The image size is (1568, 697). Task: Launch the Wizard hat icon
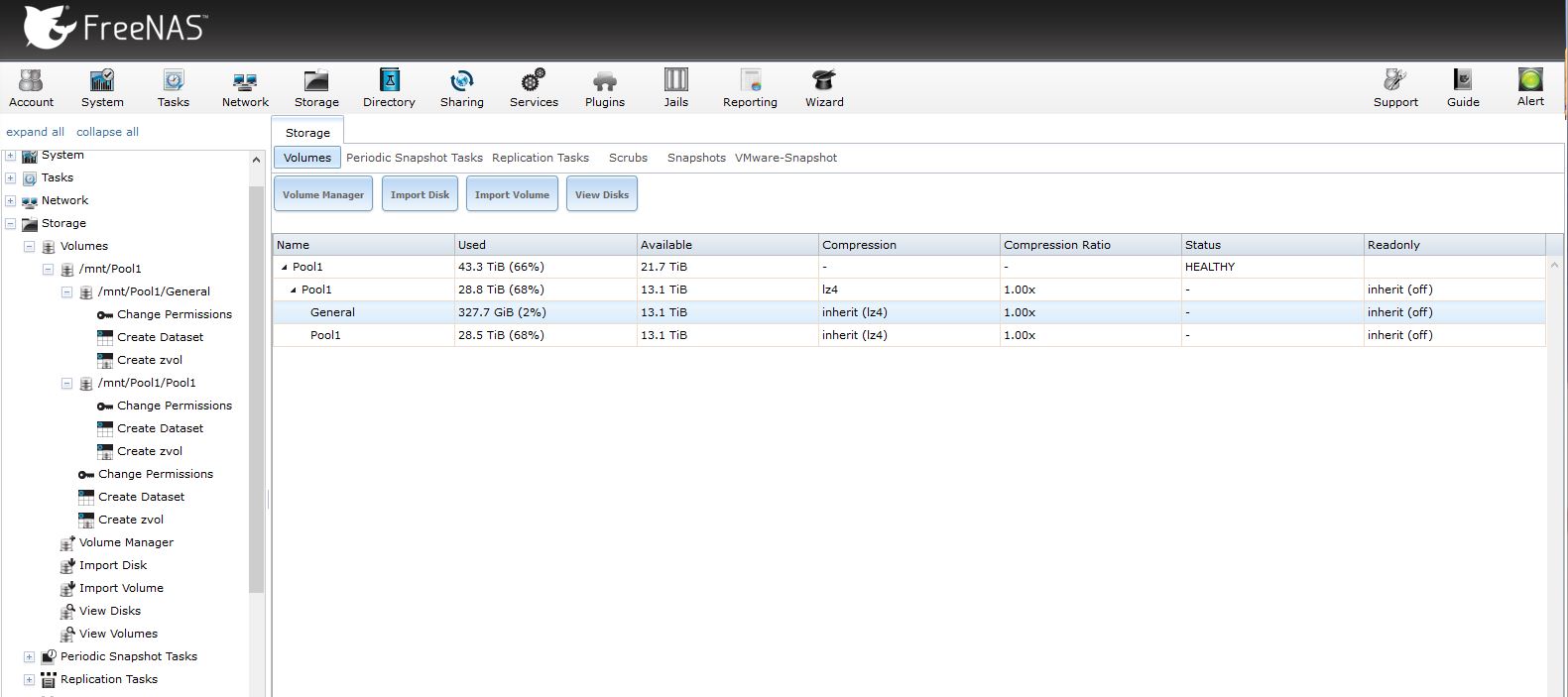[x=824, y=87]
